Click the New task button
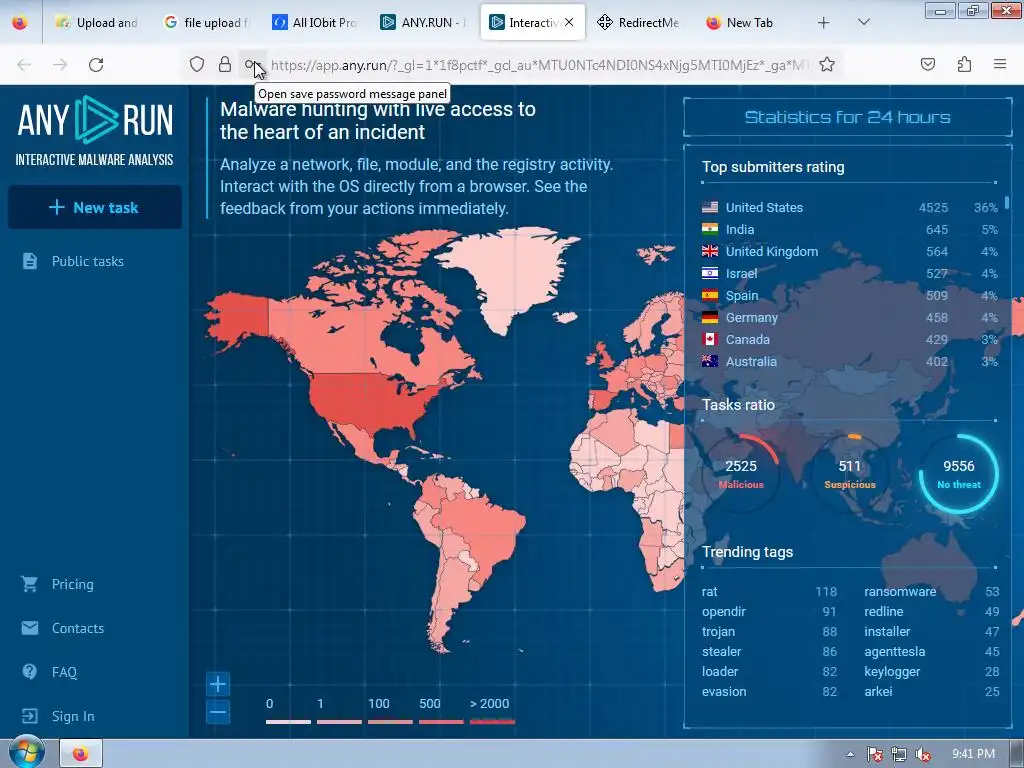The width and height of the screenshot is (1024, 768). (x=95, y=207)
